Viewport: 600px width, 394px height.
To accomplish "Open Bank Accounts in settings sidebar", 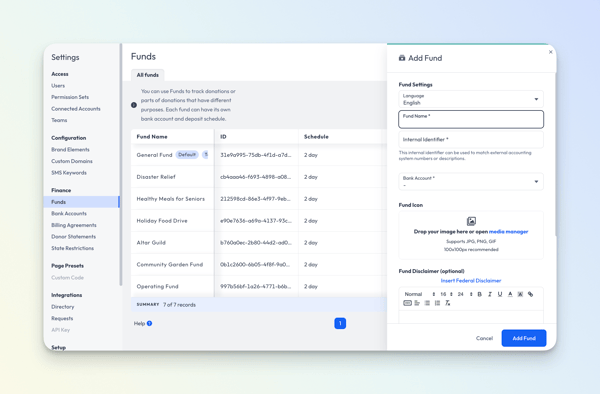I will click(x=69, y=213).
